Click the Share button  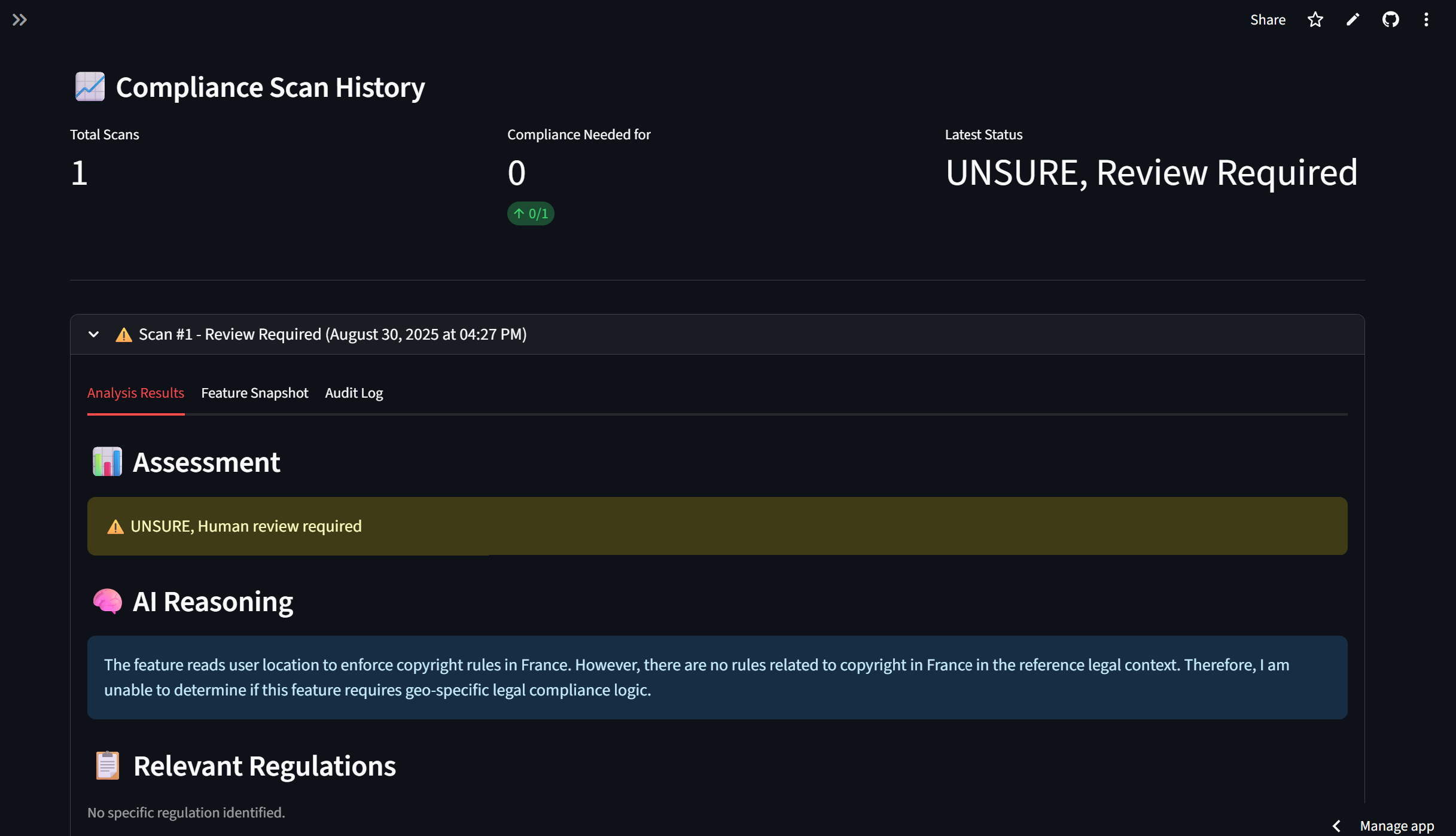pos(1268,20)
